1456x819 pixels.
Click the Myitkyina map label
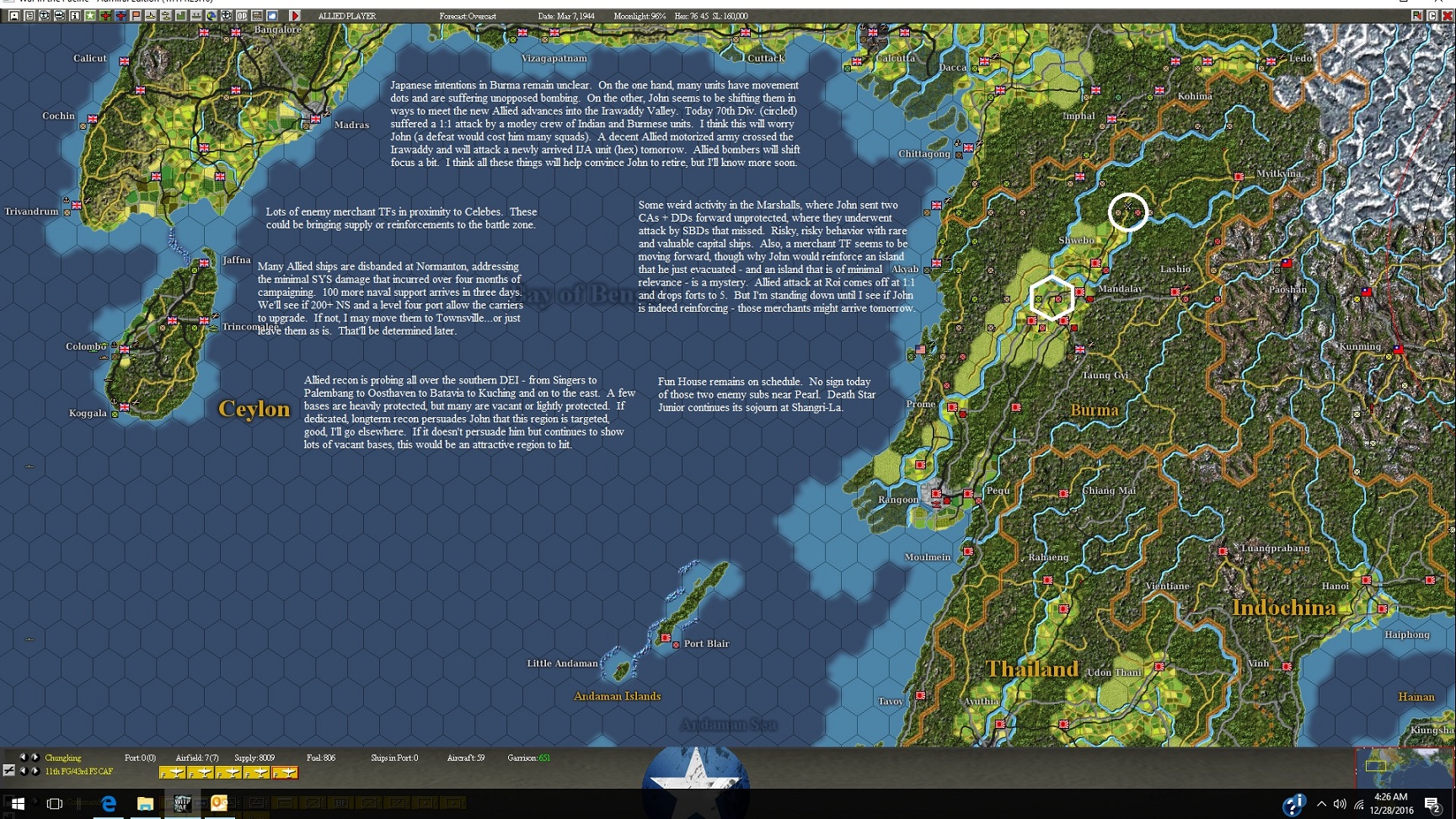(x=1279, y=174)
